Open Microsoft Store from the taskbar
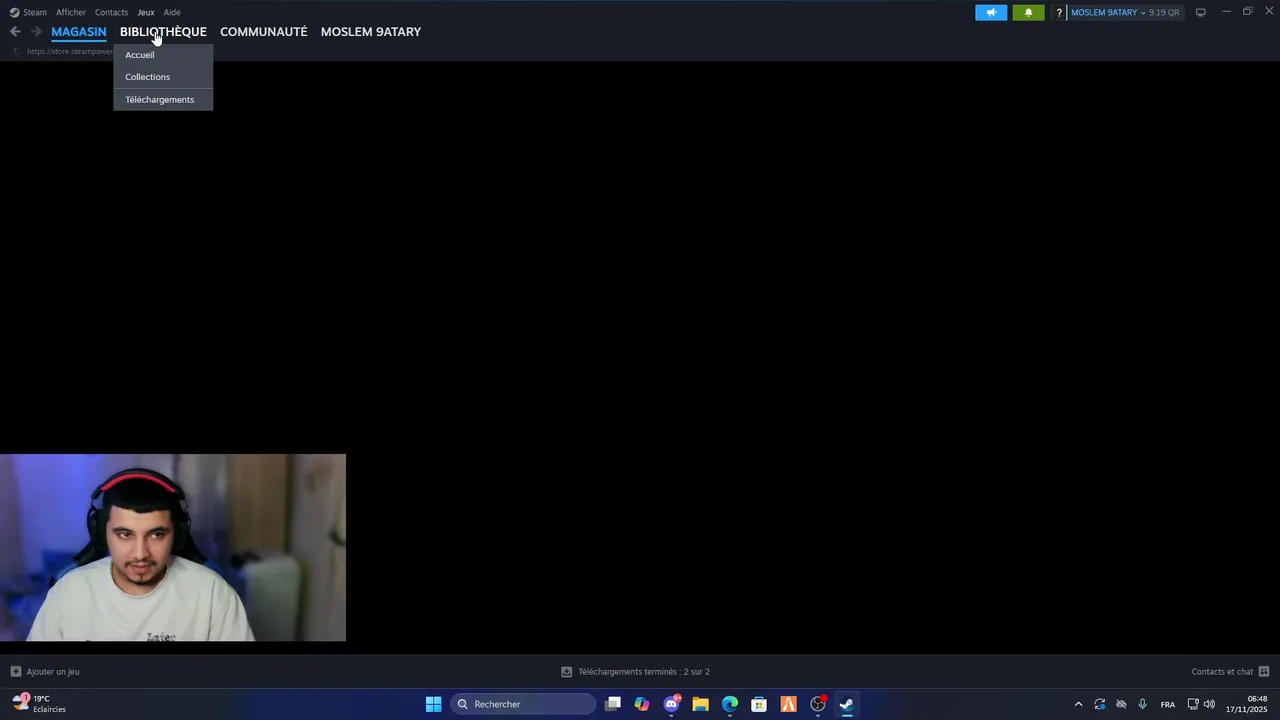 tap(759, 704)
